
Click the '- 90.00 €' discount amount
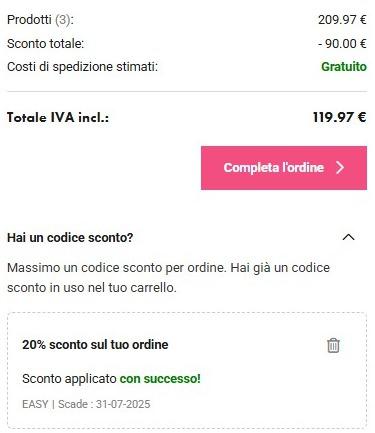click(342, 44)
